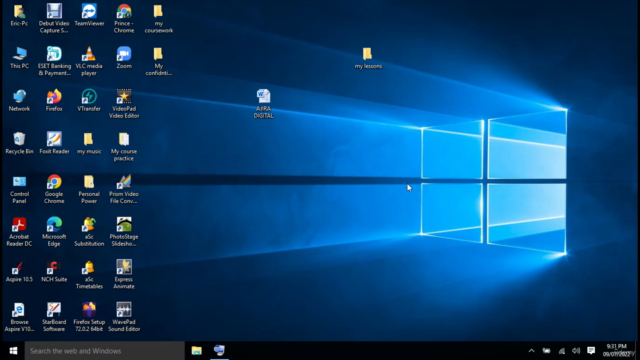Open aSc Timetables
This screenshot has width=640, height=360.
coord(89,275)
